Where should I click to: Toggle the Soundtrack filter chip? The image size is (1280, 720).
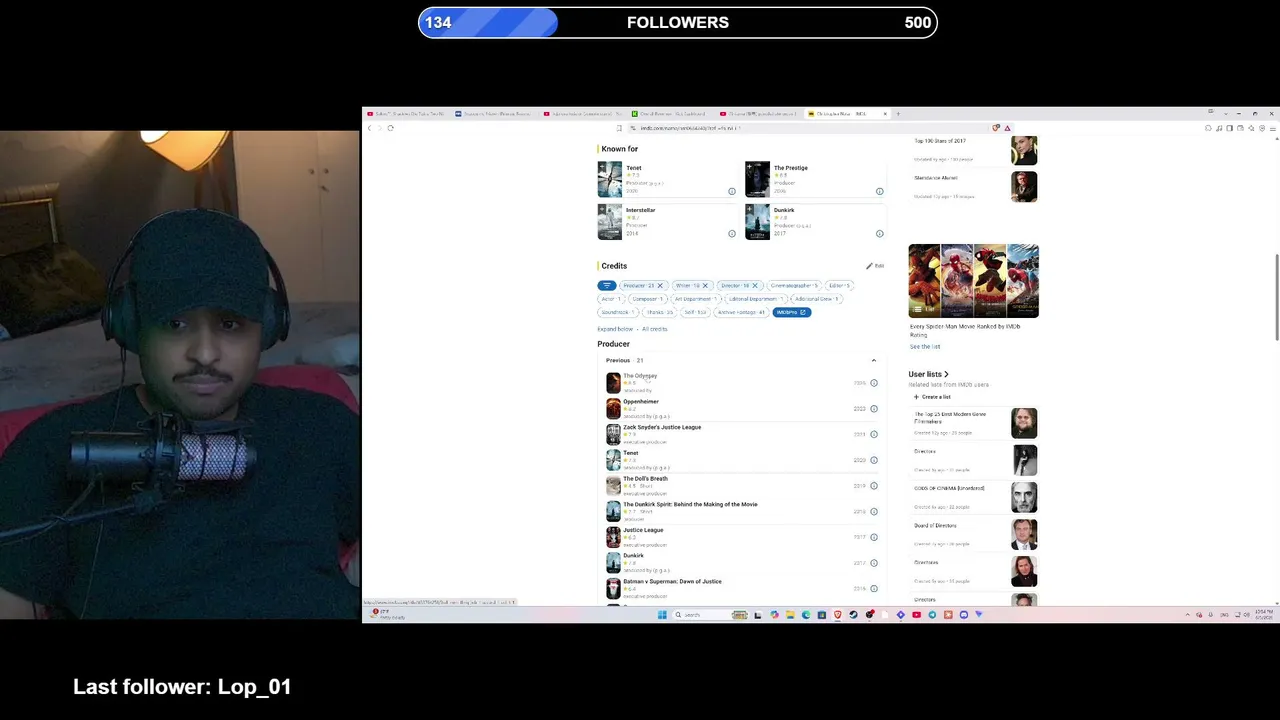[x=618, y=312]
